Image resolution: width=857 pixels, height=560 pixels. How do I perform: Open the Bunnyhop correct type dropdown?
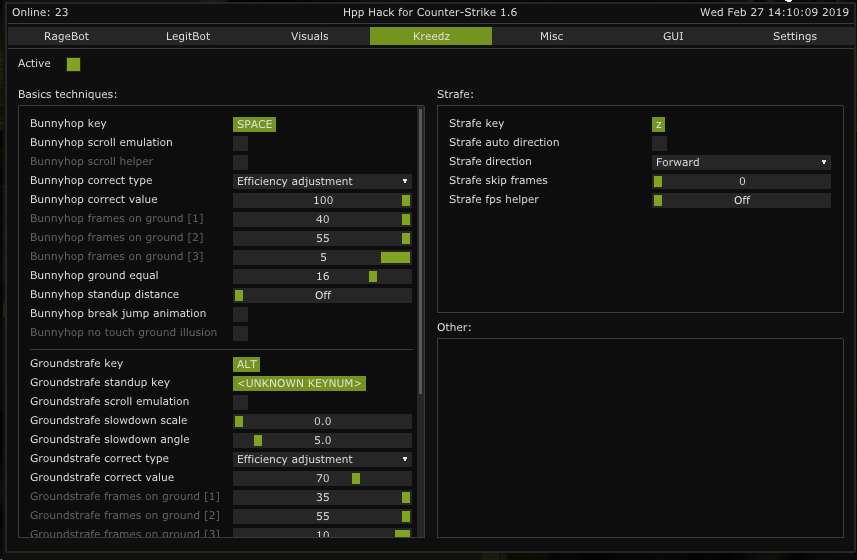tap(322, 181)
